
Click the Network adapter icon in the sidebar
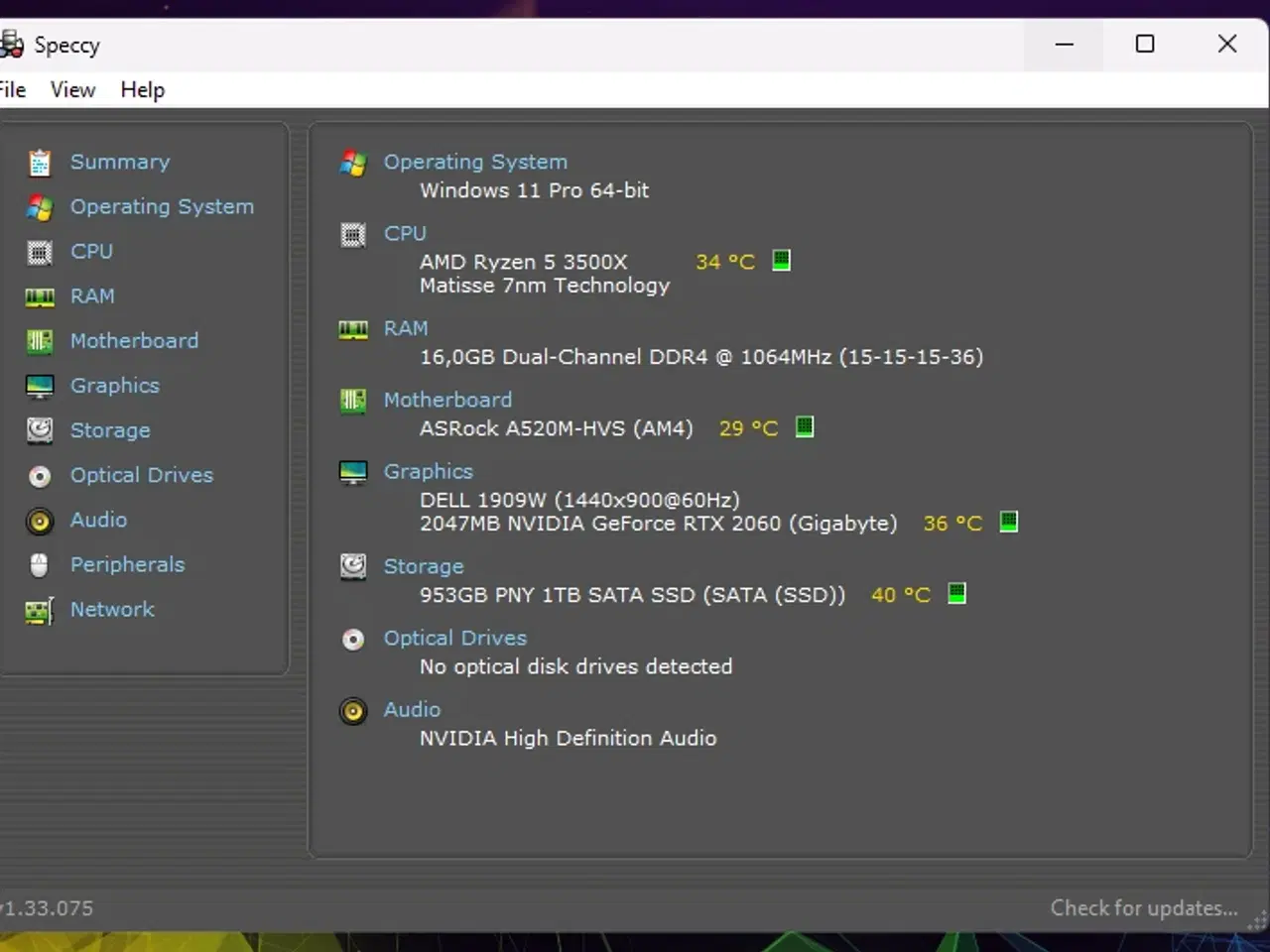(x=39, y=609)
